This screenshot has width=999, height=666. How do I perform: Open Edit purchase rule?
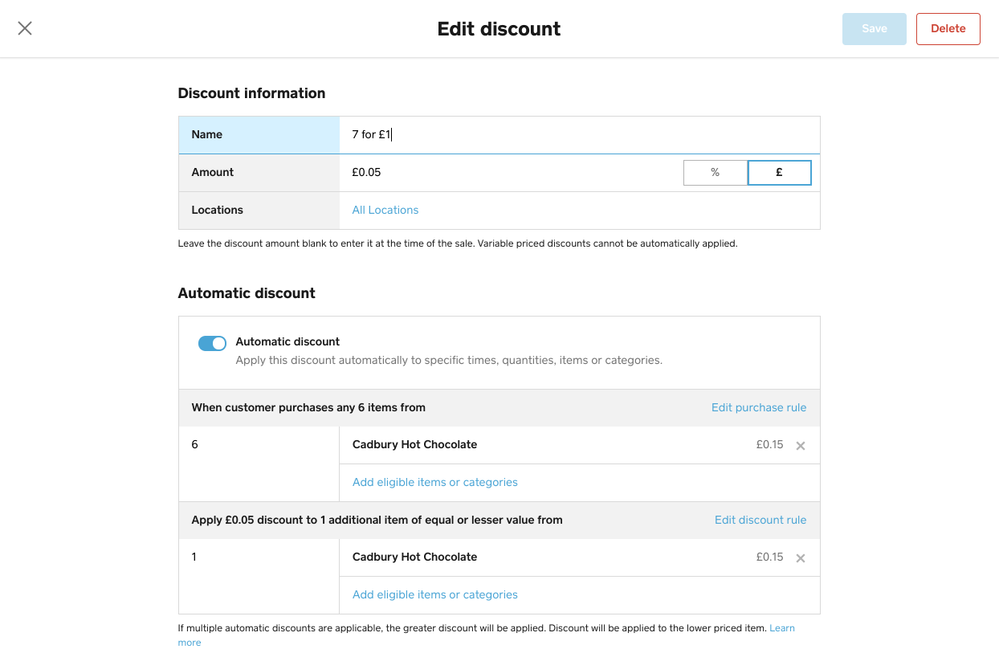click(x=758, y=408)
